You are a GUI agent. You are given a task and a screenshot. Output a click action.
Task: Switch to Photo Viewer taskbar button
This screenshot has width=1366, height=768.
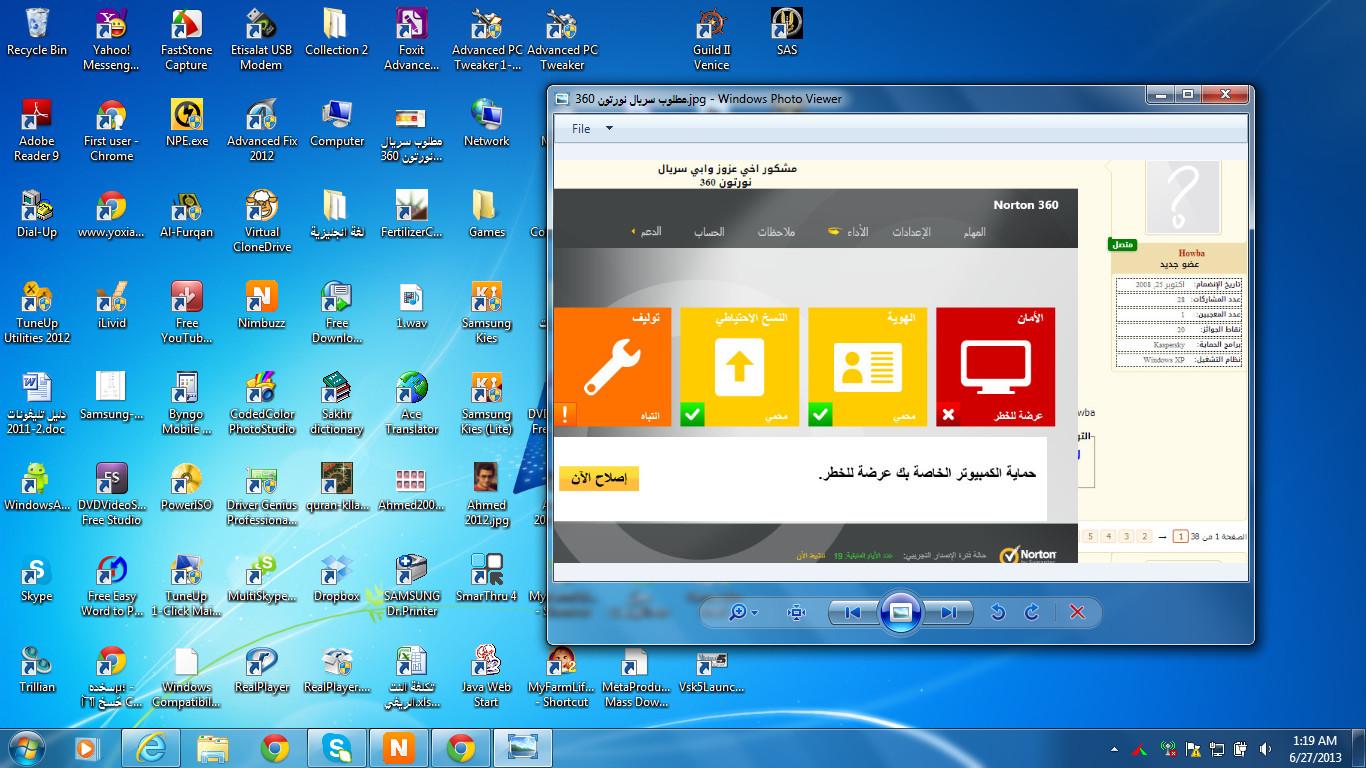click(523, 747)
